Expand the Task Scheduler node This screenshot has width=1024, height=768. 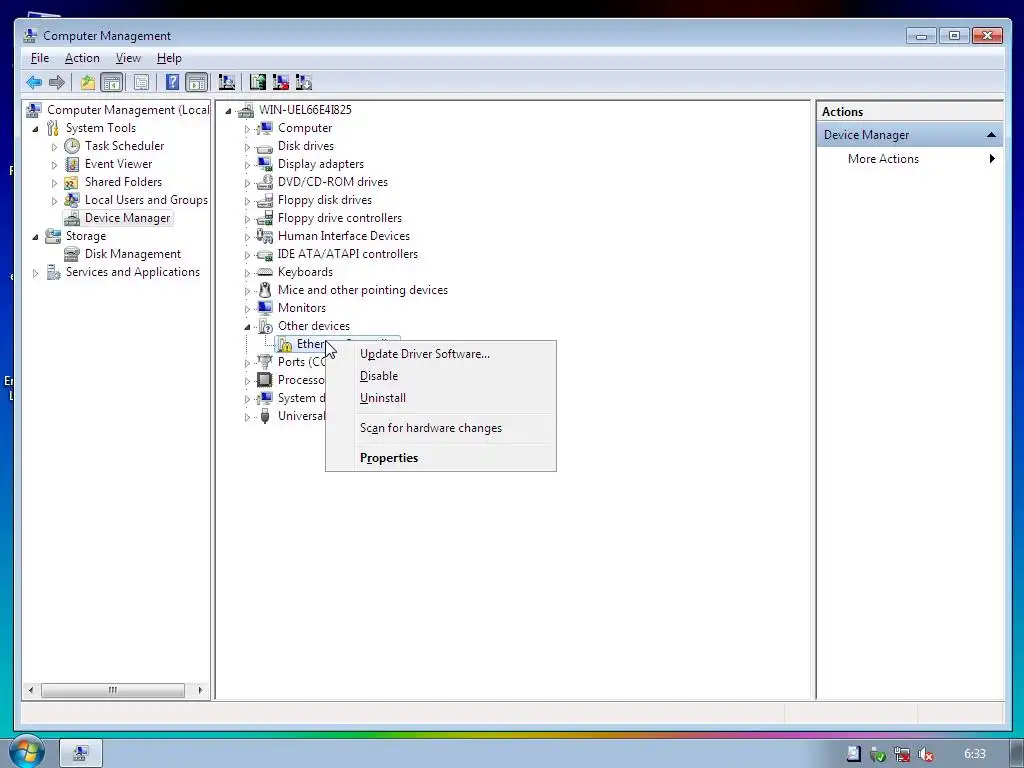point(54,147)
